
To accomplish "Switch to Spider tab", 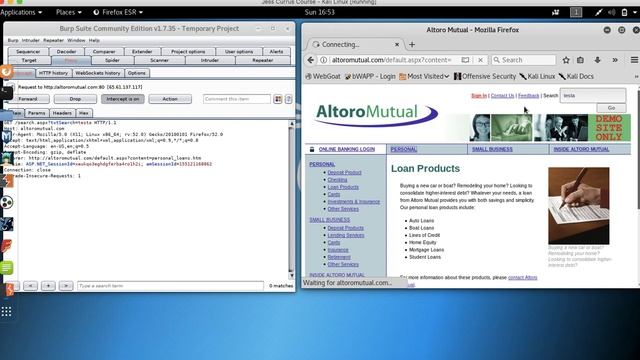I will (112, 60).
